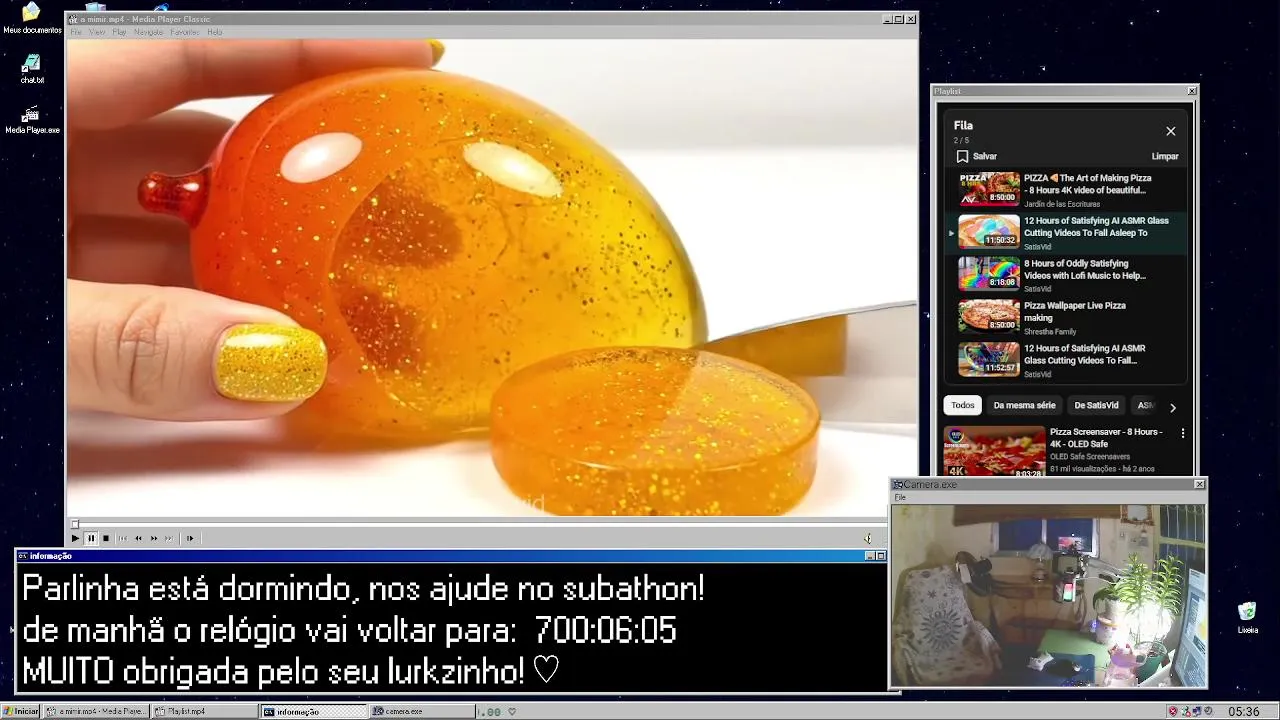Open the Help menu in Media Player Classic
Viewport: 1280px width, 720px height.
(x=214, y=32)
